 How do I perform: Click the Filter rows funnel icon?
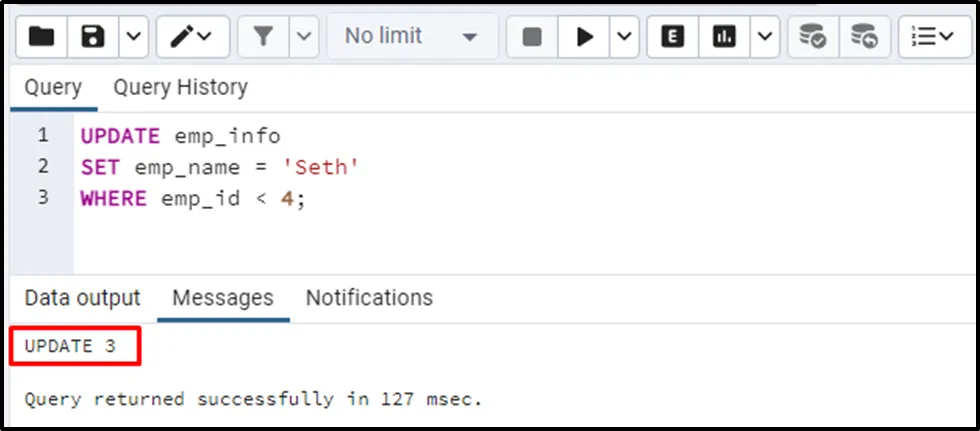pos(263,37)
